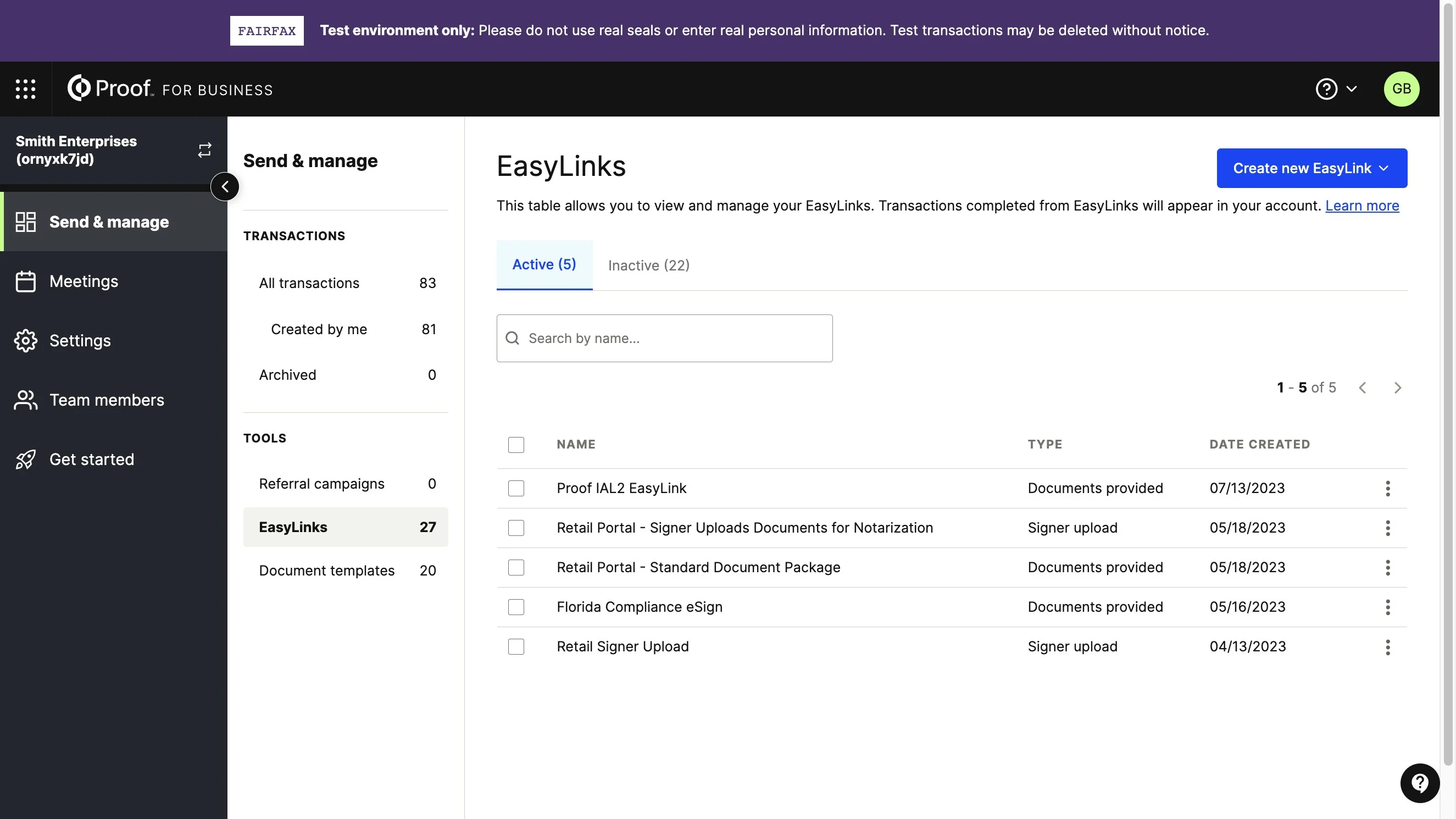The width and height of the screenshot is (1456, 819).
Task: Go to next page of EasyLinks
Action: (1397, 388)
